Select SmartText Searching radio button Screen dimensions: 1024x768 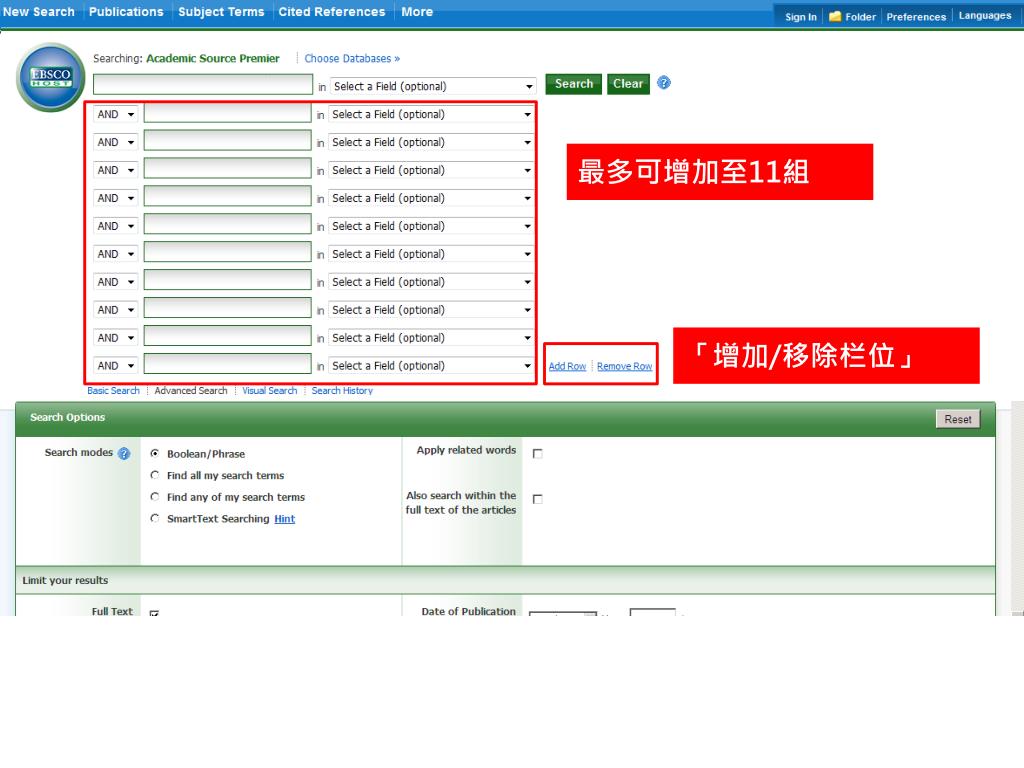click(155, 519)
